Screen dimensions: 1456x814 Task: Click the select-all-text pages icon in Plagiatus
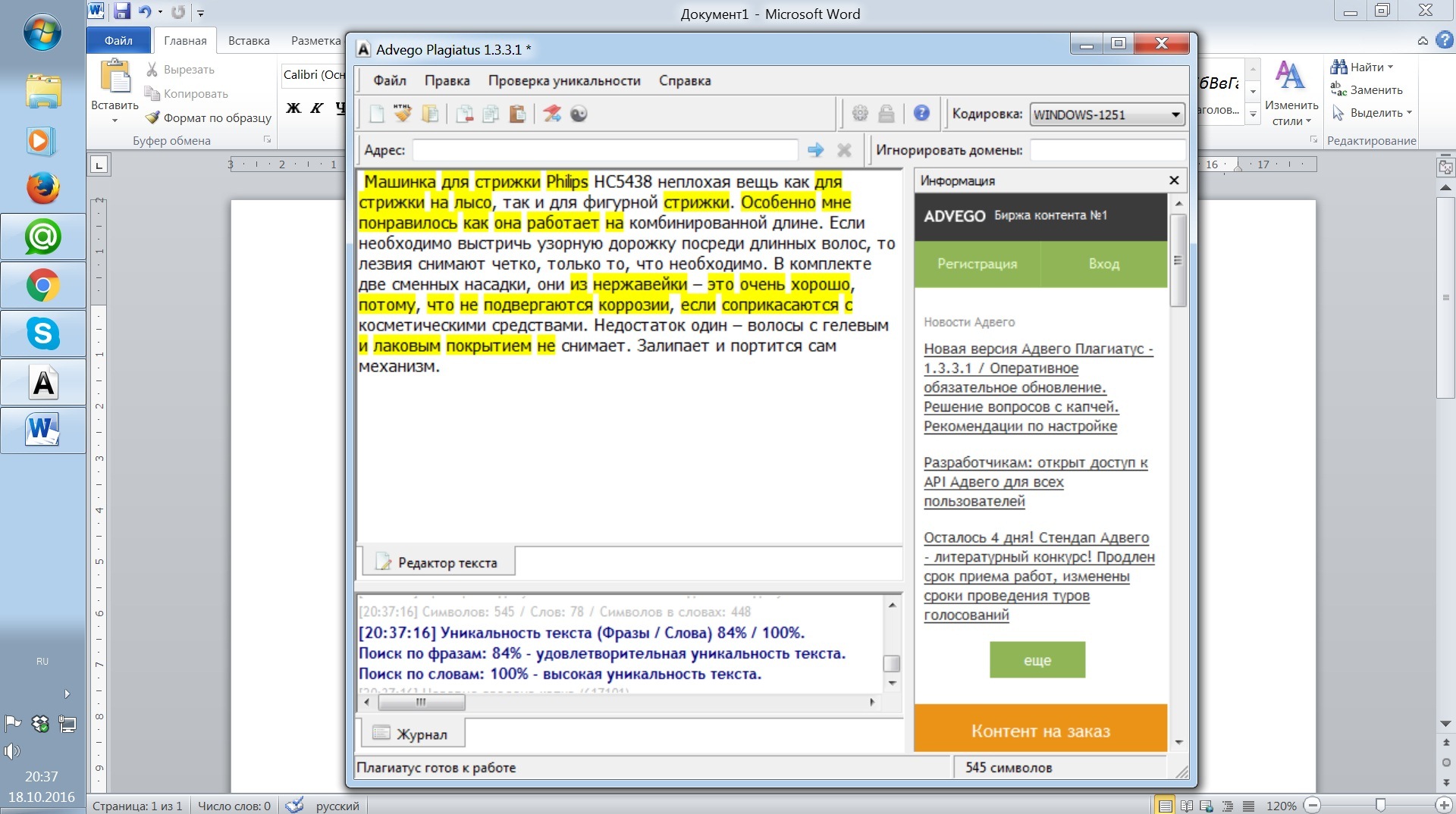[x=430, y=114]
